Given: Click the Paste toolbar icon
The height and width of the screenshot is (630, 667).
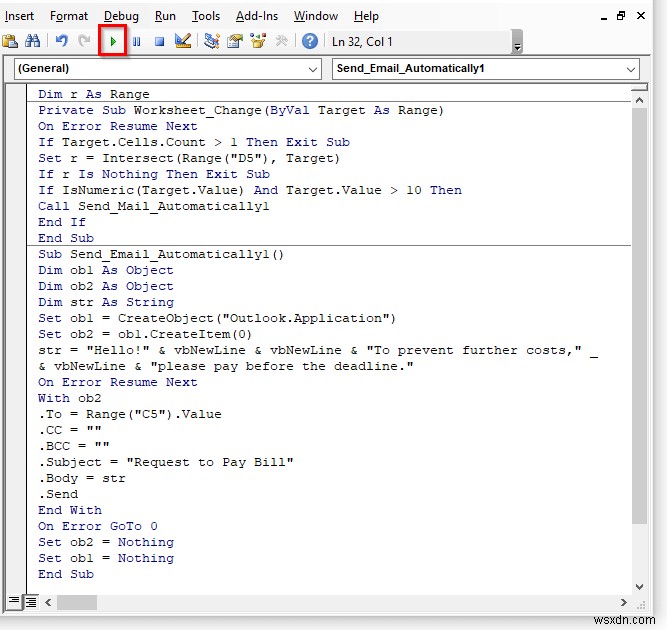Looking at the screenshot, I should [10, 41].
